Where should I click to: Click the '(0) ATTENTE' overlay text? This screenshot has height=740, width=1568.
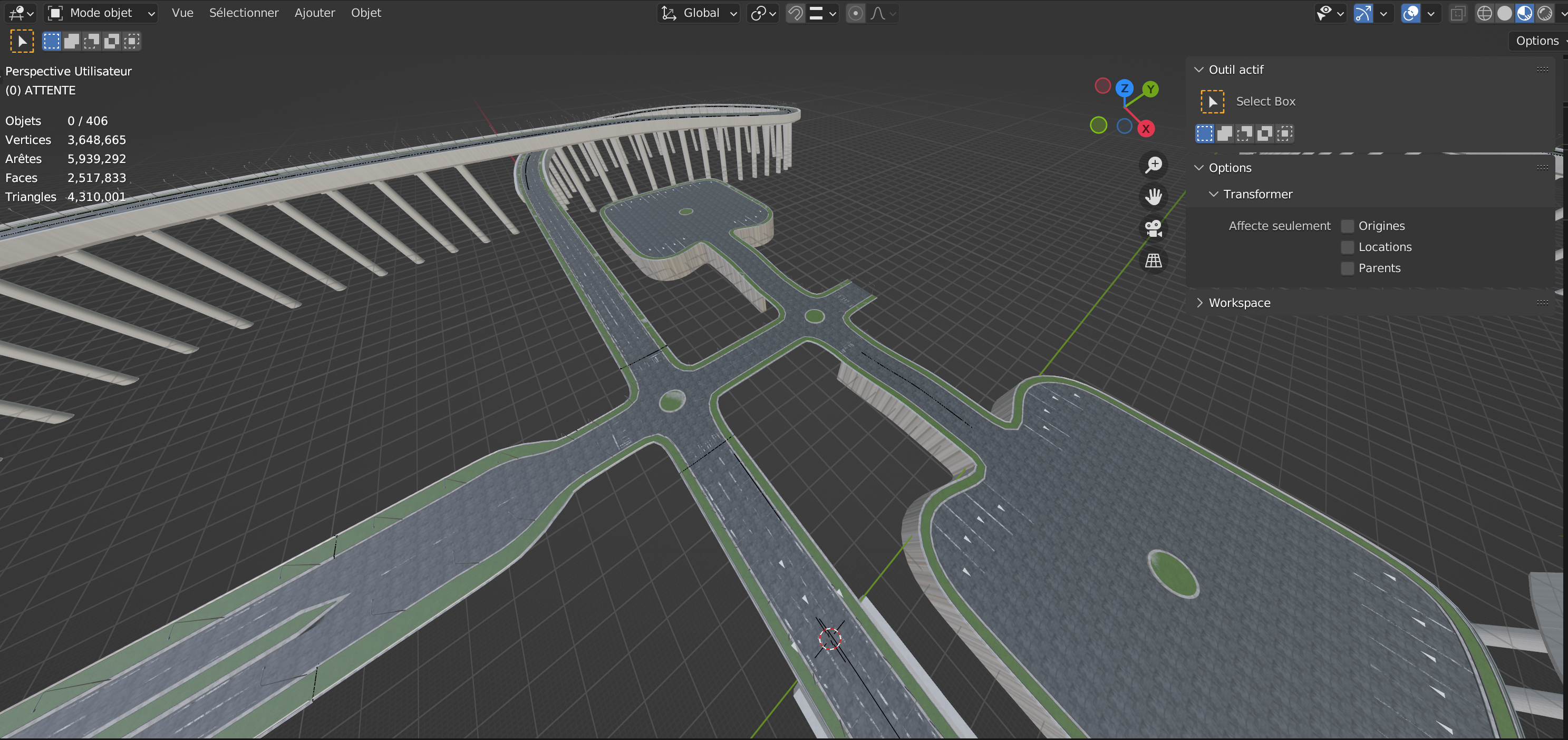click(40, 90)
